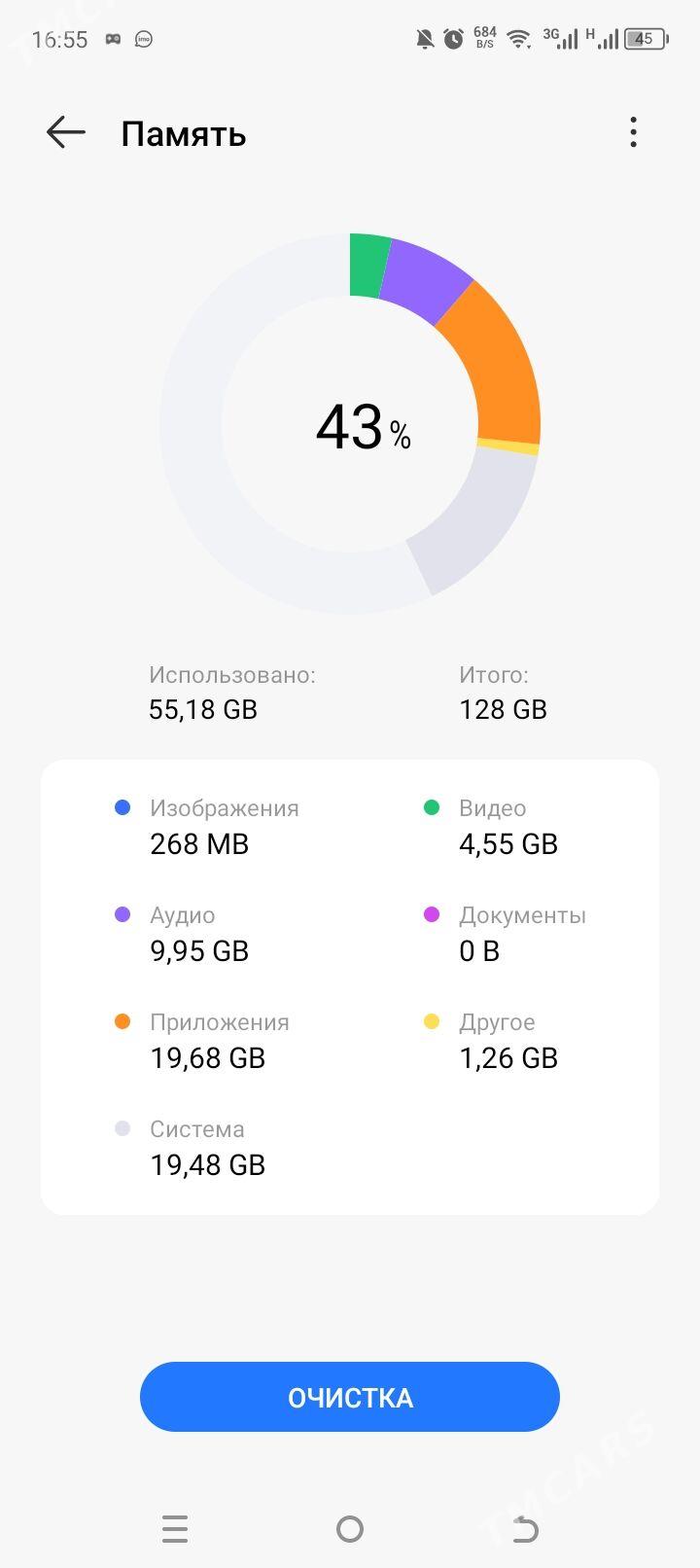Select the Документы storage entry
Viewport: 700px width, 1568px height.
tap(521, 934)
